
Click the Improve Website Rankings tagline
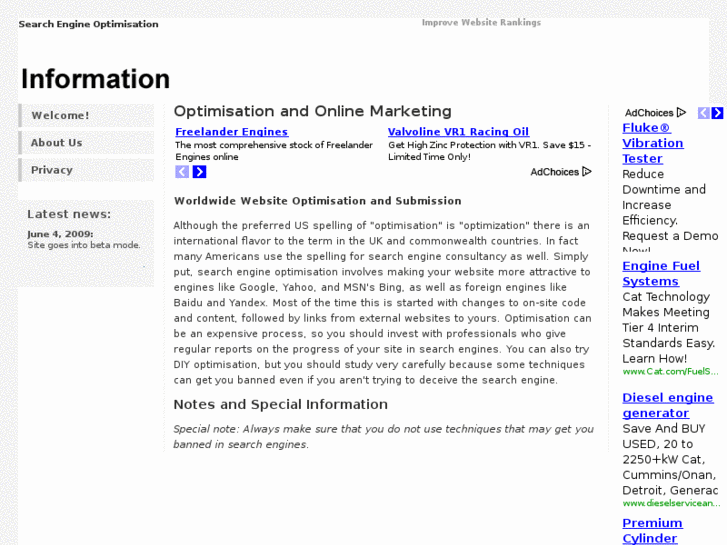click(x=481, y=23)
